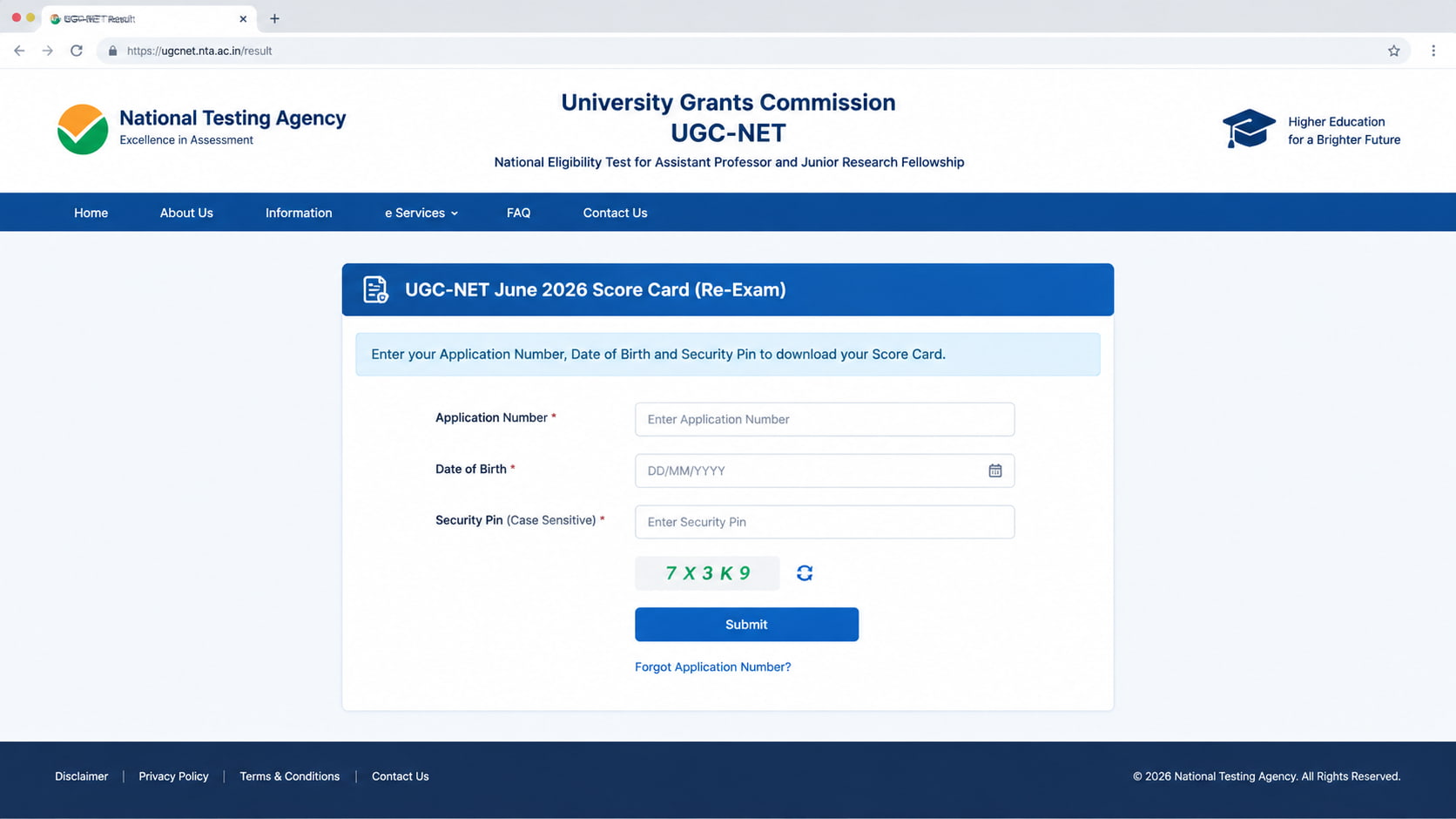Click the National Testing Agency logo

(83, 129)
